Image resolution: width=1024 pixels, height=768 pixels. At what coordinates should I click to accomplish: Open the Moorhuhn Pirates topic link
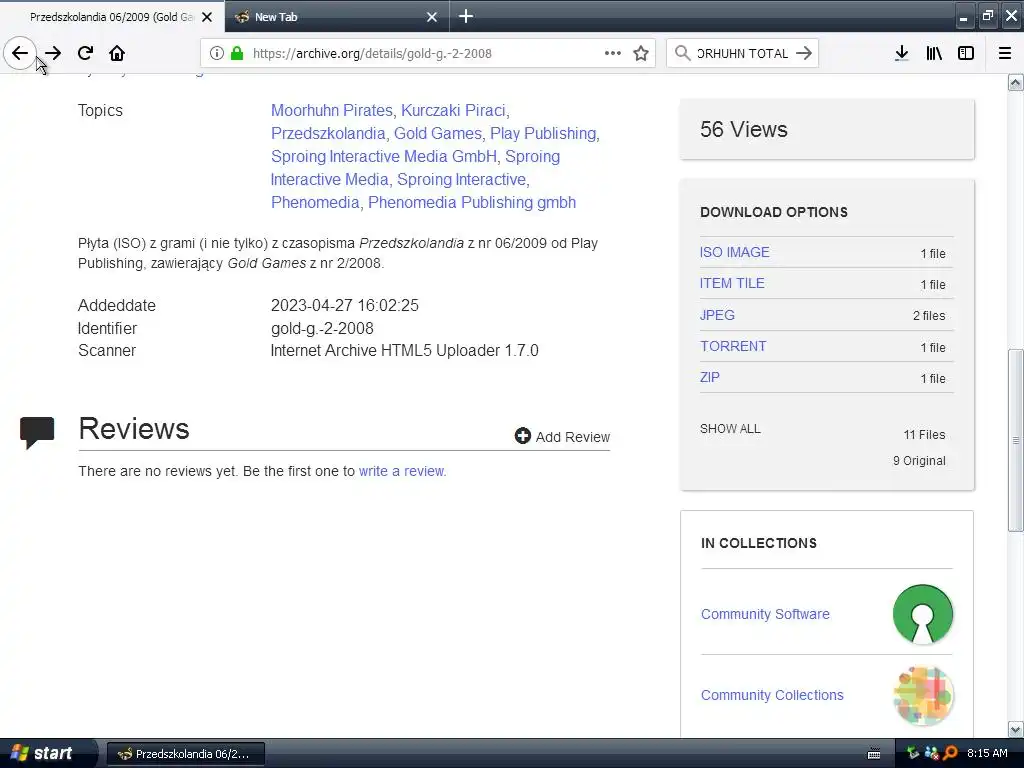pos(332,110)
